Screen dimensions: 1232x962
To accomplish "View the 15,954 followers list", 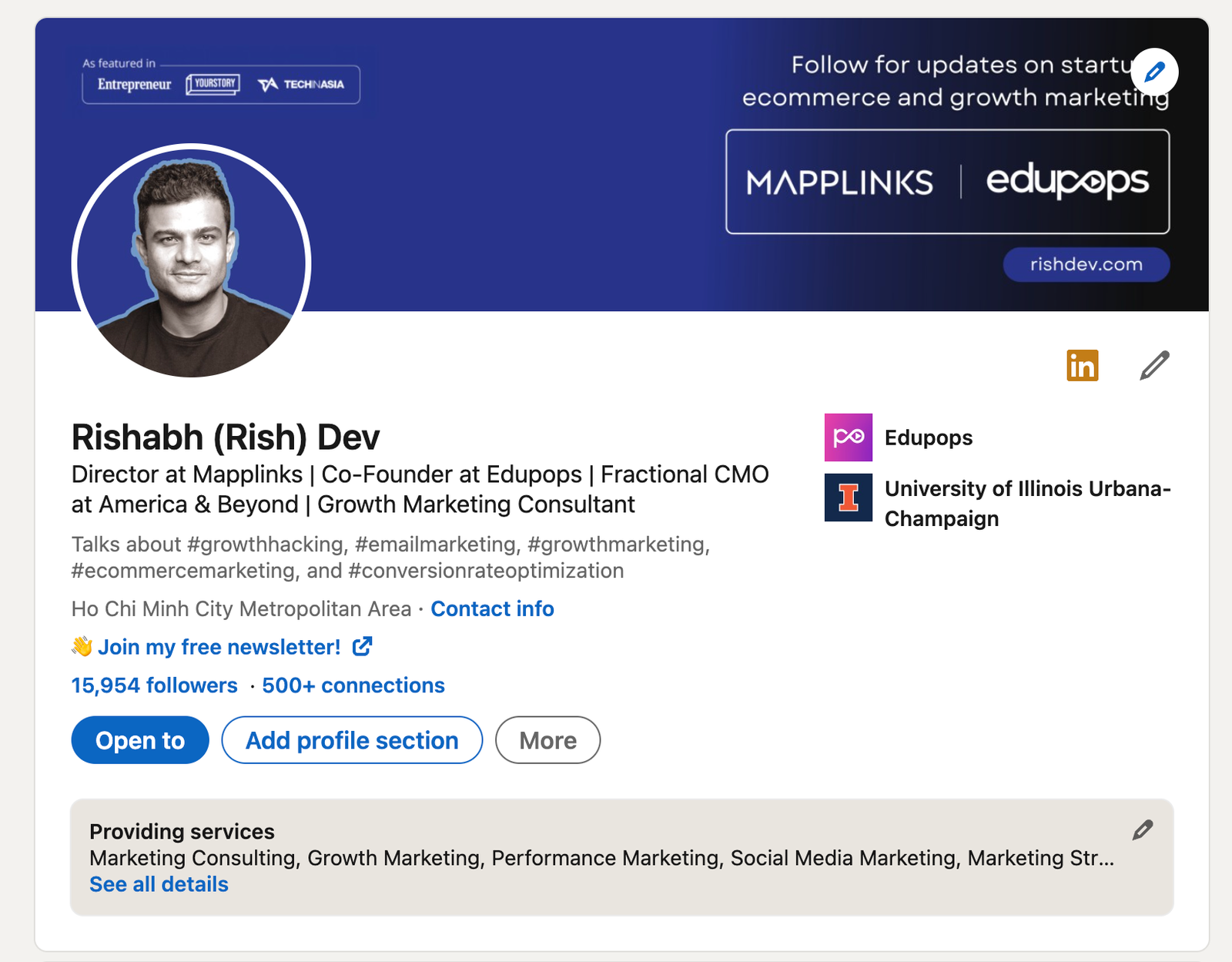I will [x=155, y=685].
